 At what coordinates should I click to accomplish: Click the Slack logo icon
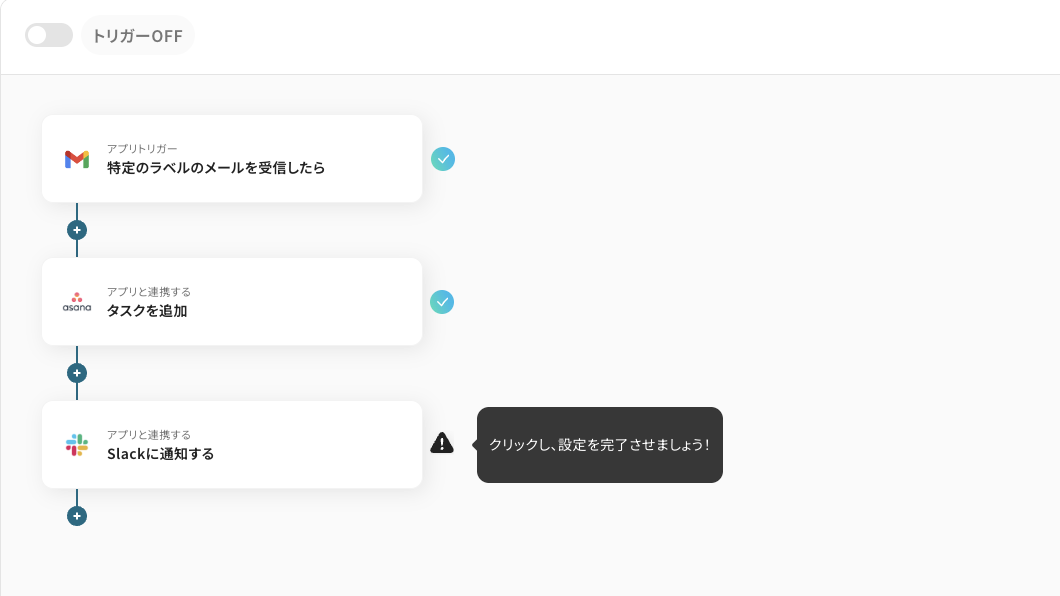click(77, 445)
